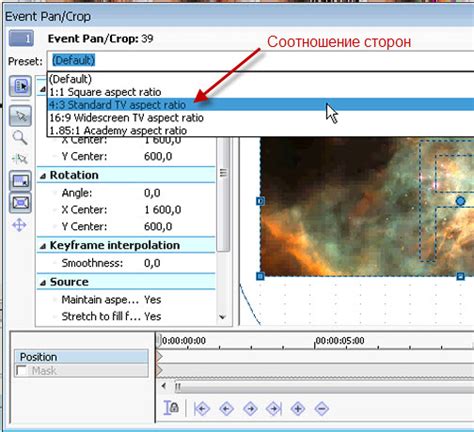The image size is (474, 432).
Task: Select the Mask row keyframe diamond
Action: click(x=160, y=370)
